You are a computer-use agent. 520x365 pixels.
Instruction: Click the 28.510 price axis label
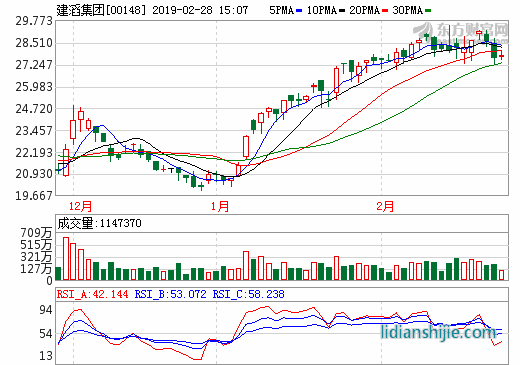point(34,43)
